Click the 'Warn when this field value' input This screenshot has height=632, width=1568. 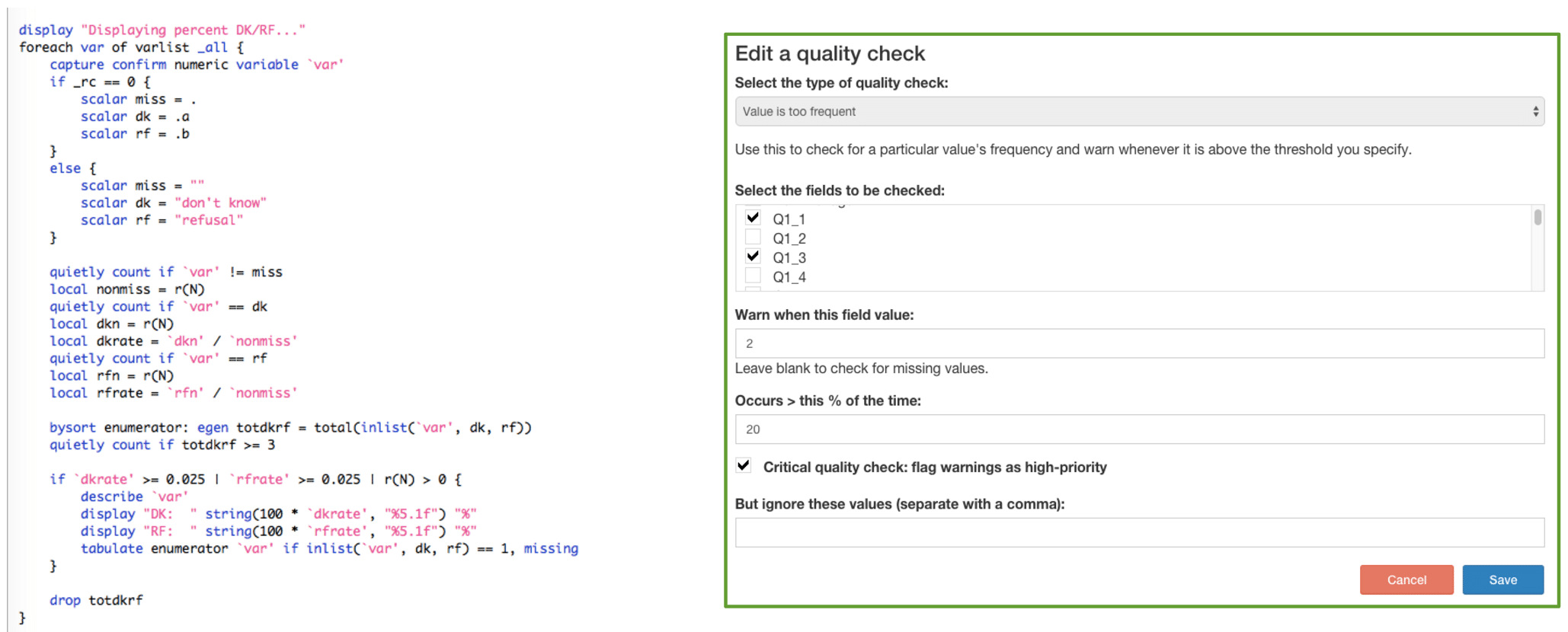coord(1139,343)
